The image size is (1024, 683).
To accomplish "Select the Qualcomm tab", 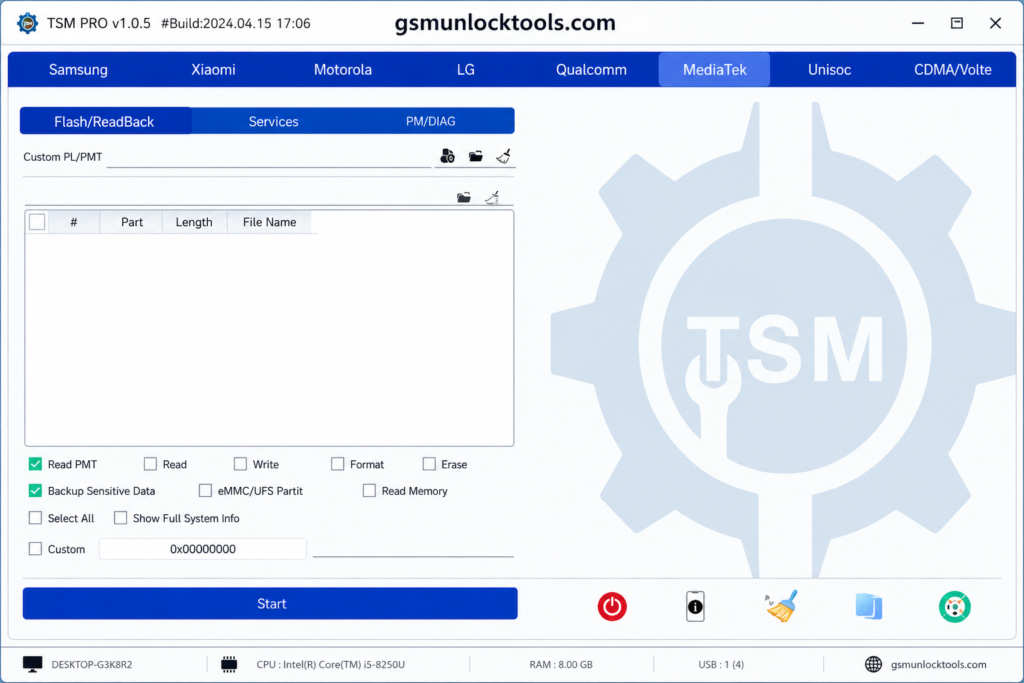I will click(591, 70).
